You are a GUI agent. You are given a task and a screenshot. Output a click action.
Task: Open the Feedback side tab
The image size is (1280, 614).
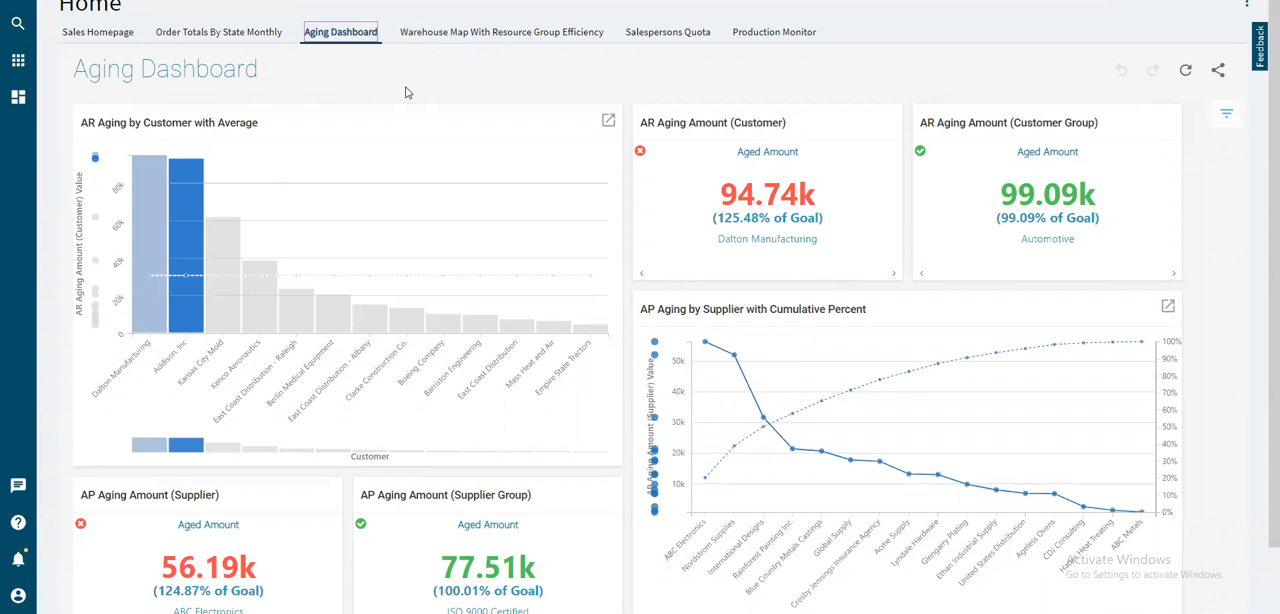1260,47
